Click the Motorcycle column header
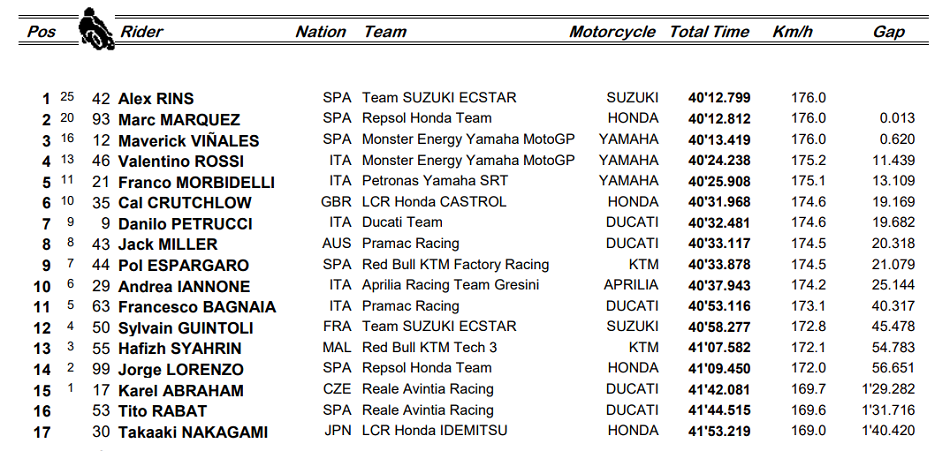 pyautogui.click(x=612, y=32)
